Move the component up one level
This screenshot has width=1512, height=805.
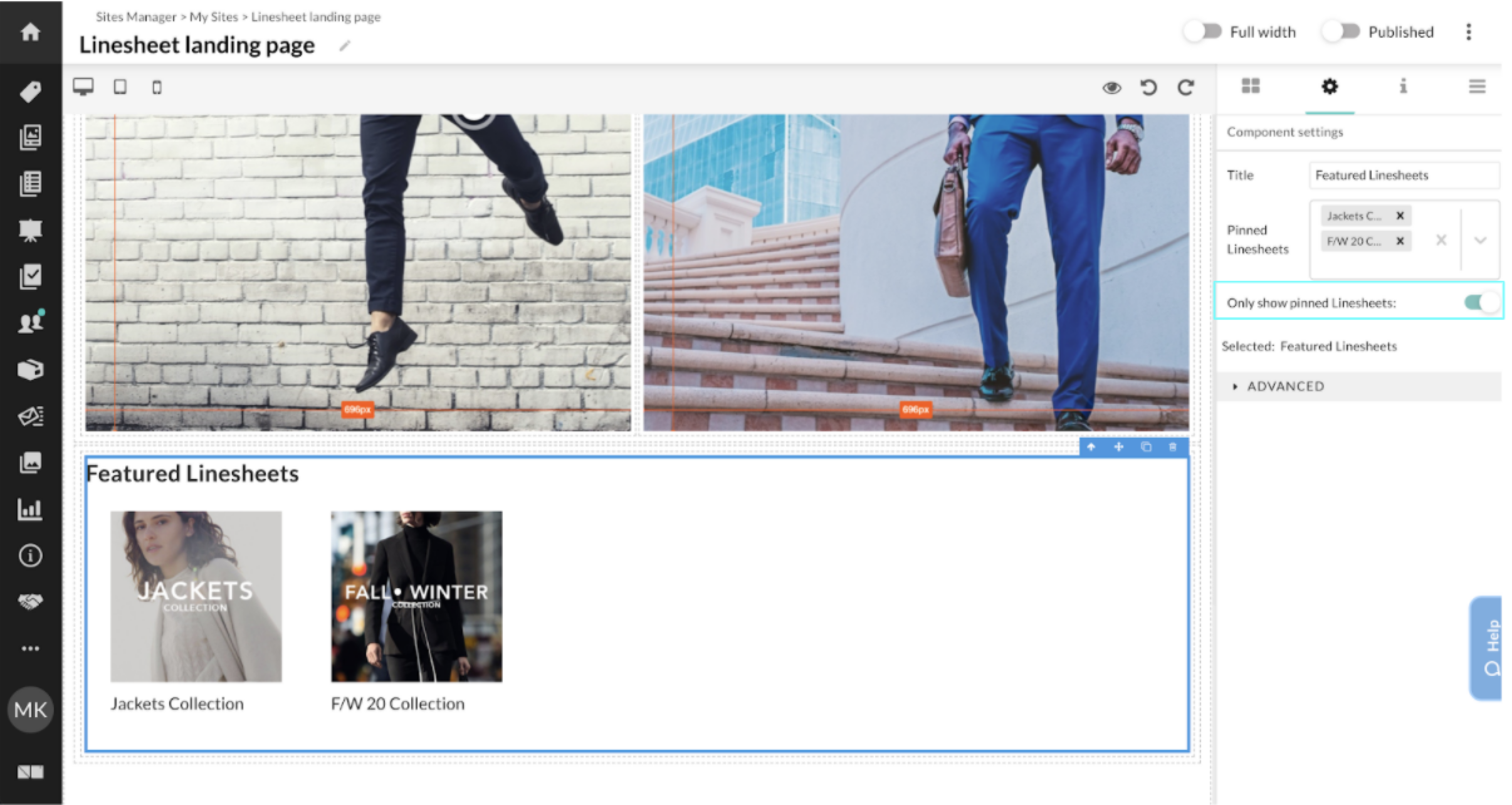pyautogui.click(x=1091, y=447)
